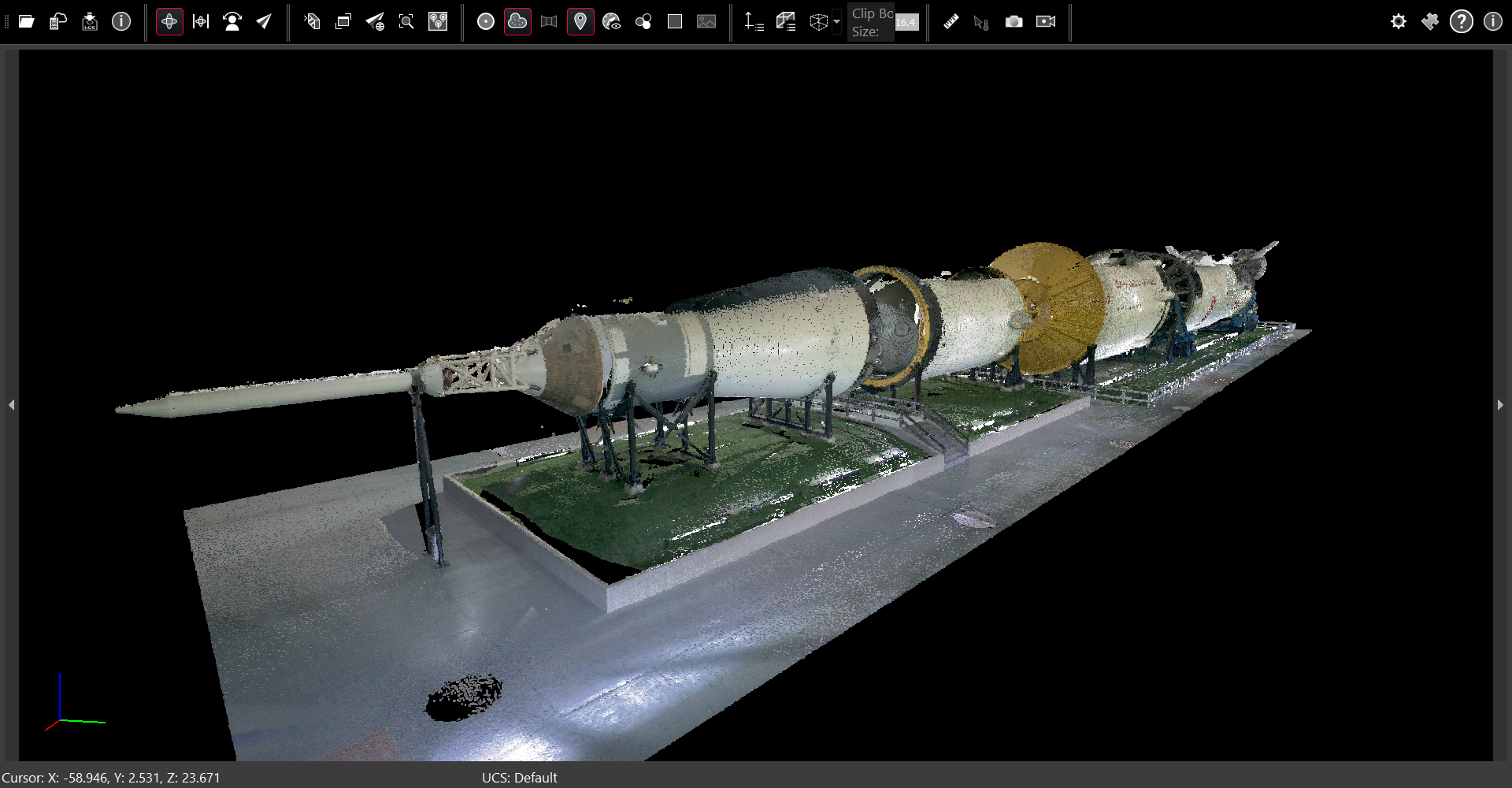Viewport: 1512px width, 788px height.
Task: Select the fly mode paper plane icon
Action: click(264, 21)
